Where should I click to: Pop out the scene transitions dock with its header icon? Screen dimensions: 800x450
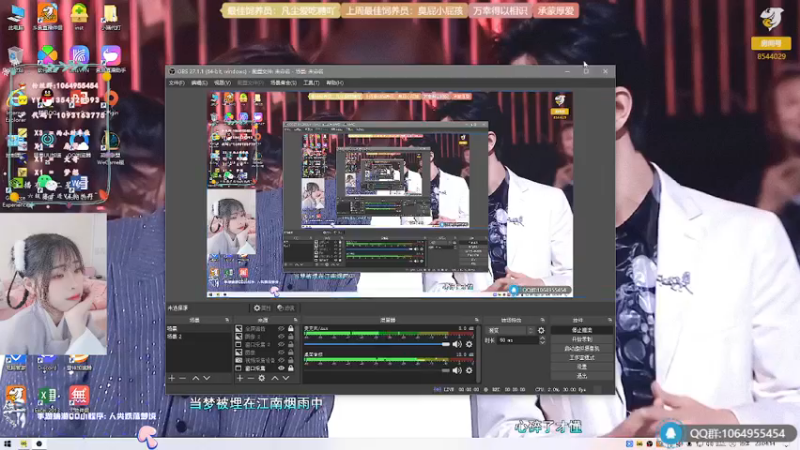[x=543, y=320]
